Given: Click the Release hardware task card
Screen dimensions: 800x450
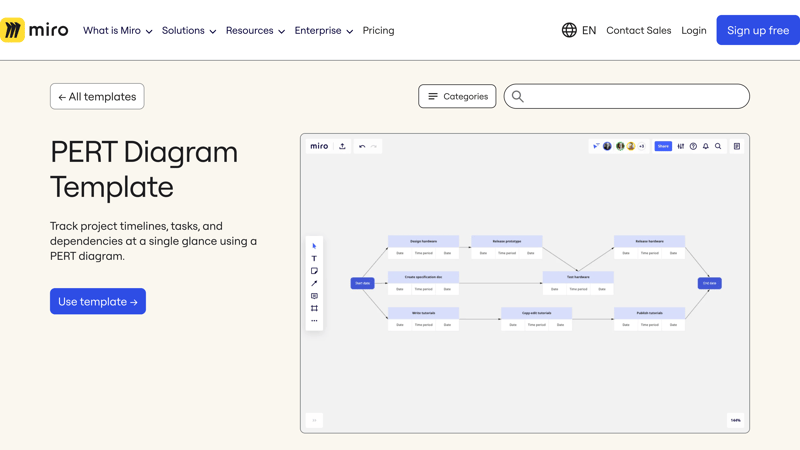Looking at the screenshot, I should point(649,247).
